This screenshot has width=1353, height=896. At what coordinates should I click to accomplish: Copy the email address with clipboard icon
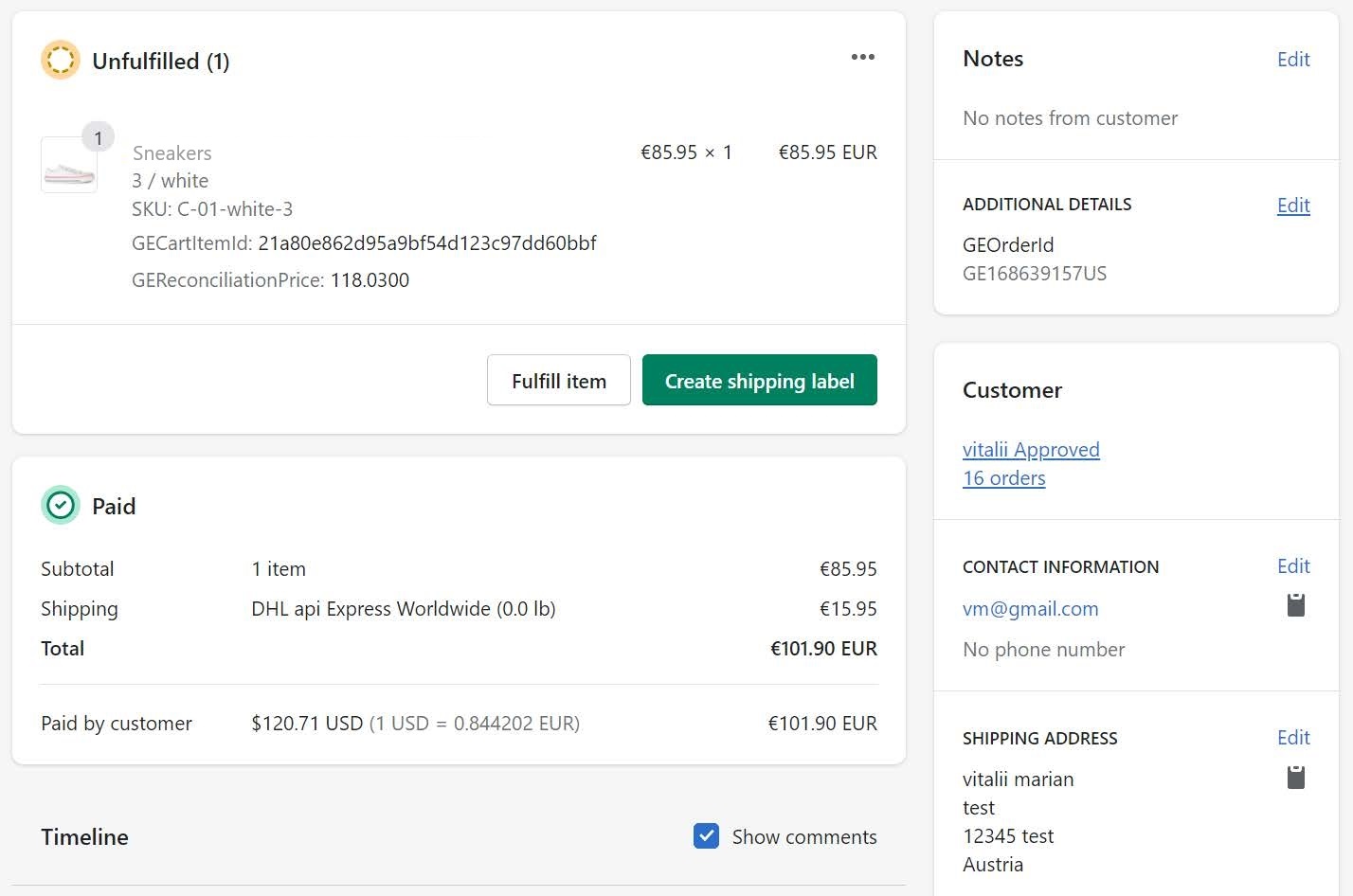click(1296, 605)
